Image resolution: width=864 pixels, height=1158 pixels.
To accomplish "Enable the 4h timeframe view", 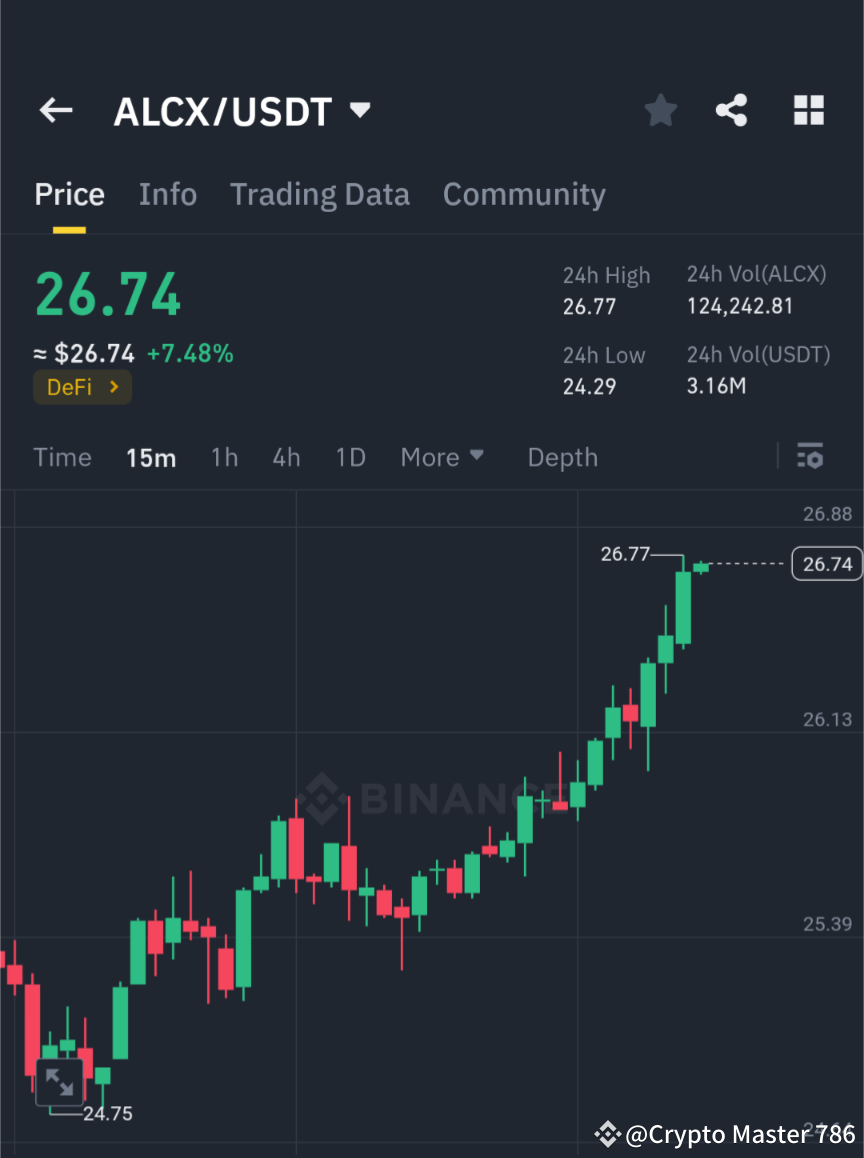I will tap(286, 457).
